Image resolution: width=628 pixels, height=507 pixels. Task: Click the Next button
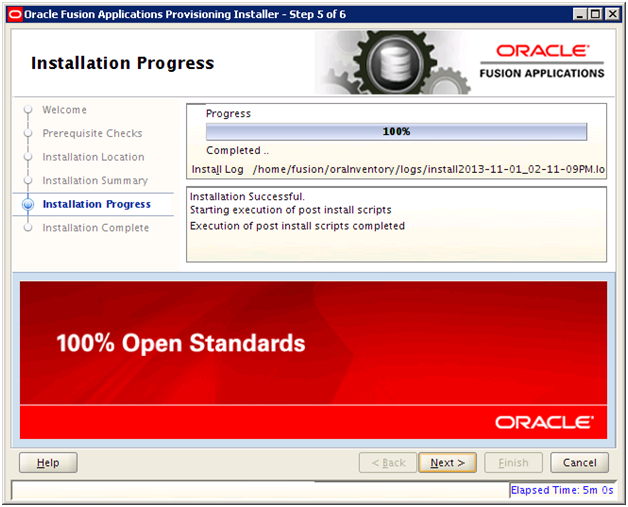(447, 463)
